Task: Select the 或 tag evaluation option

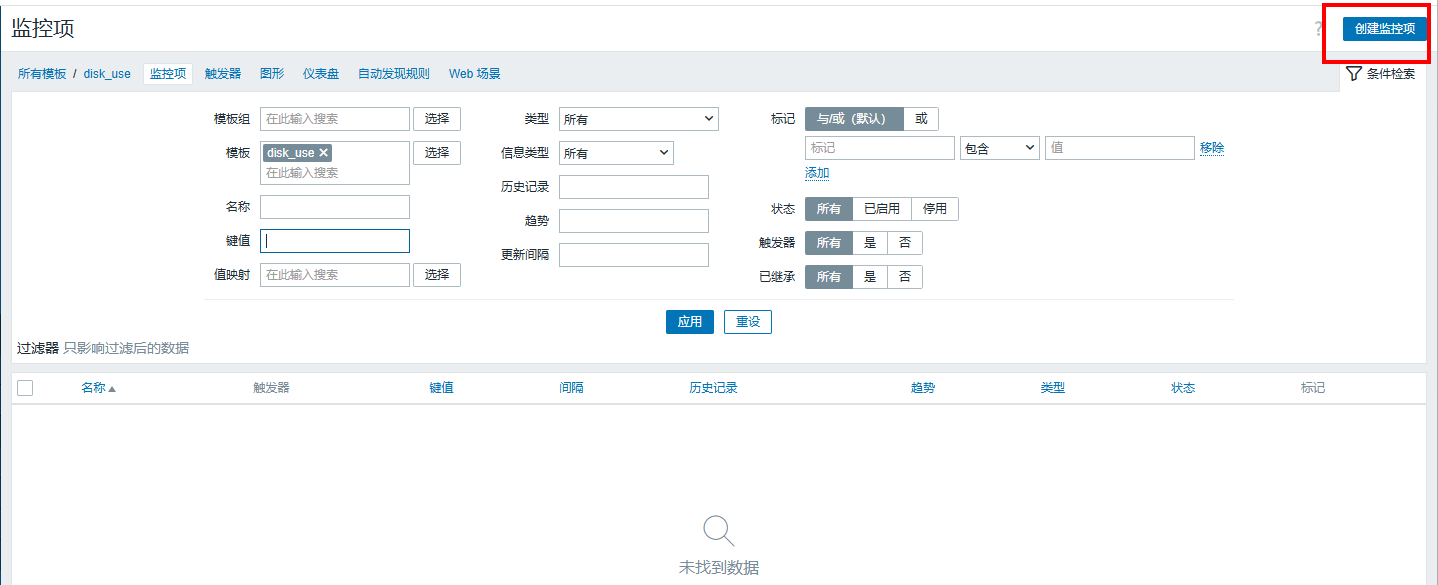Action: [921, 119]
